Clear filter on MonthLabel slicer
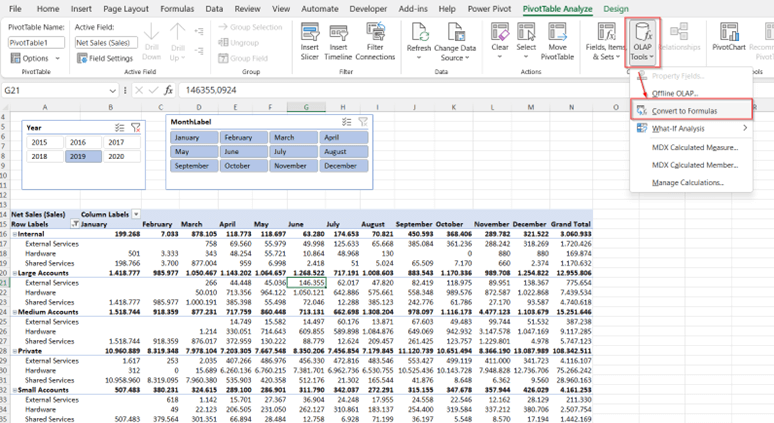Screen dimensions: 774x423 (x=363, y=122)
